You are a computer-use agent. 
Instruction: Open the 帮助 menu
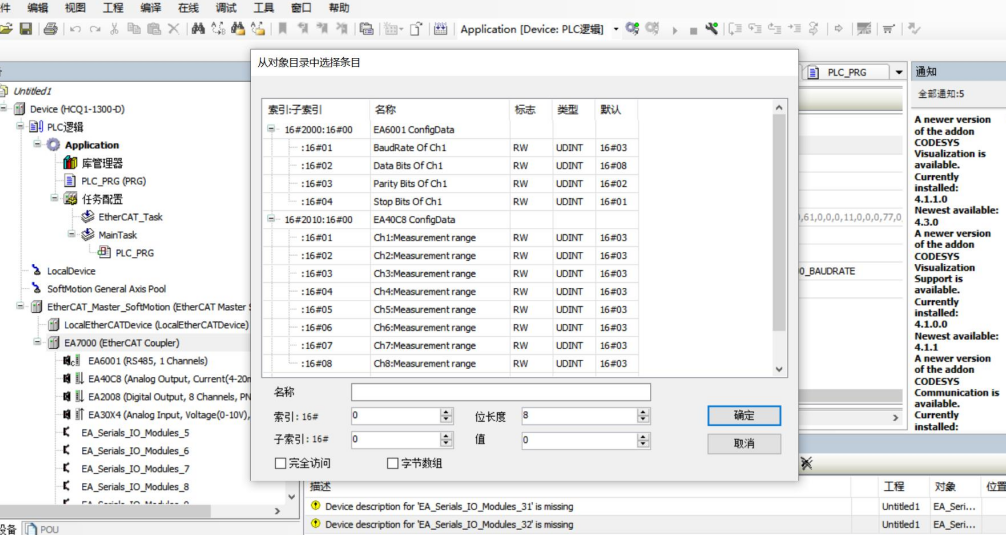click(x=339, y=8)
